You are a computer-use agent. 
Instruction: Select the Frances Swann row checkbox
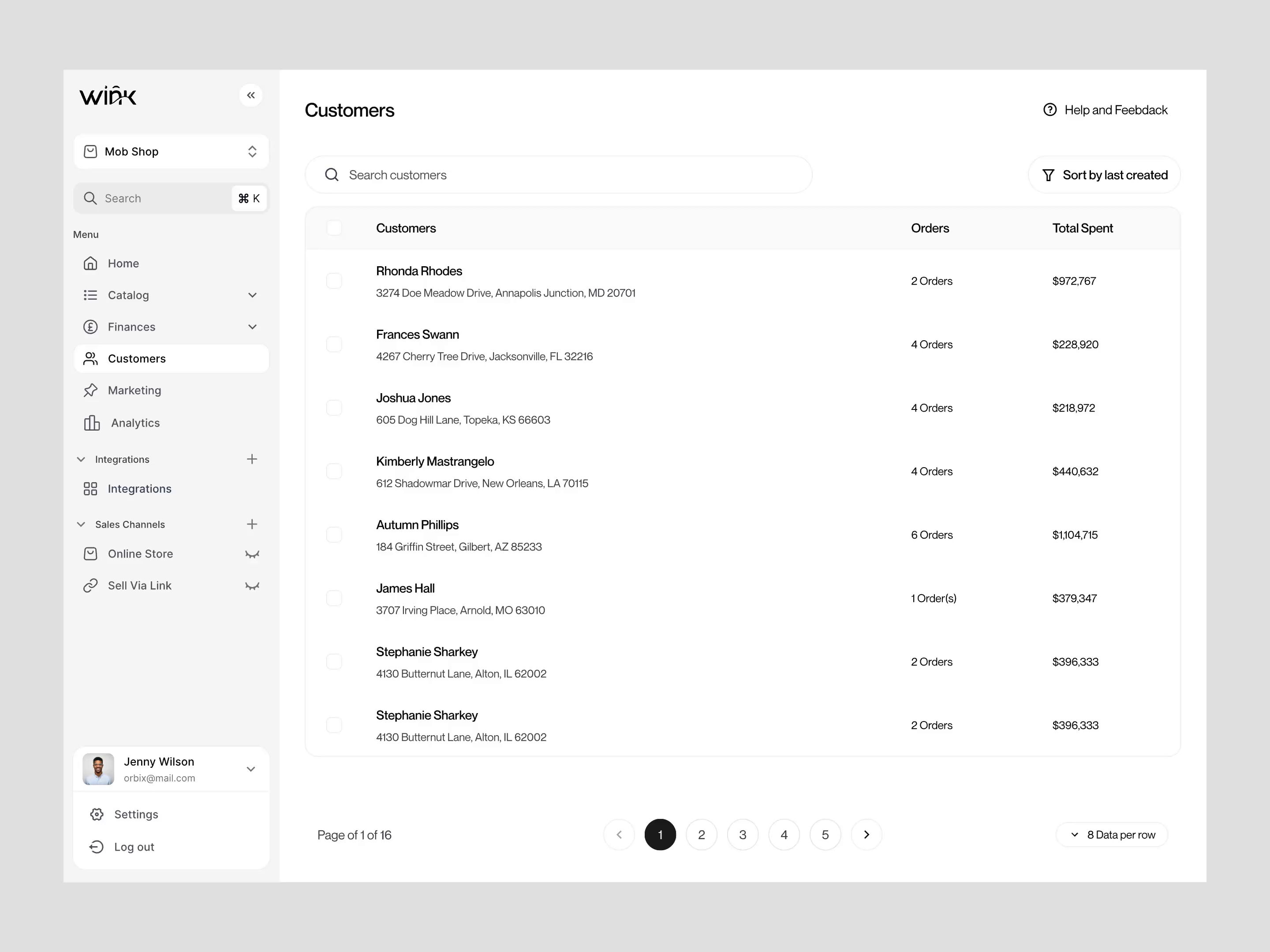point(334,344)
